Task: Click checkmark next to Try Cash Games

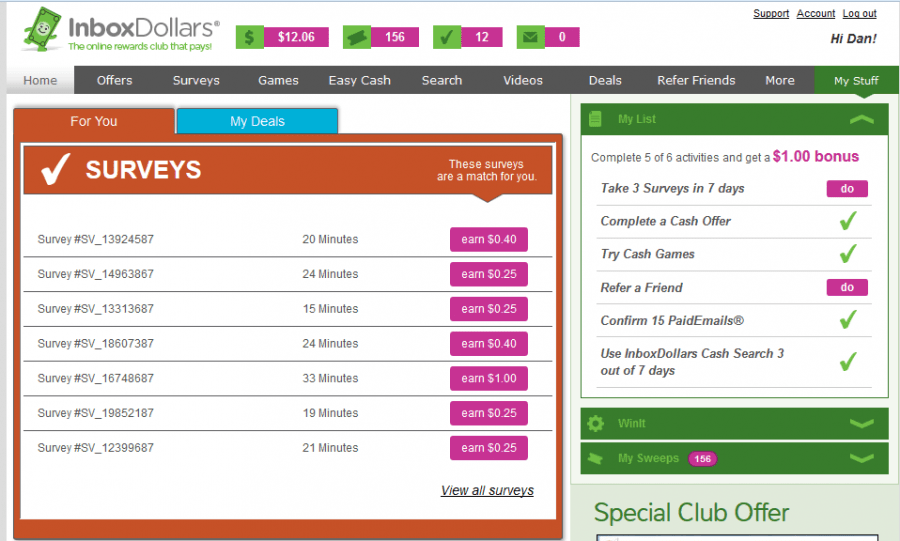Action: (x=847, y=254)
